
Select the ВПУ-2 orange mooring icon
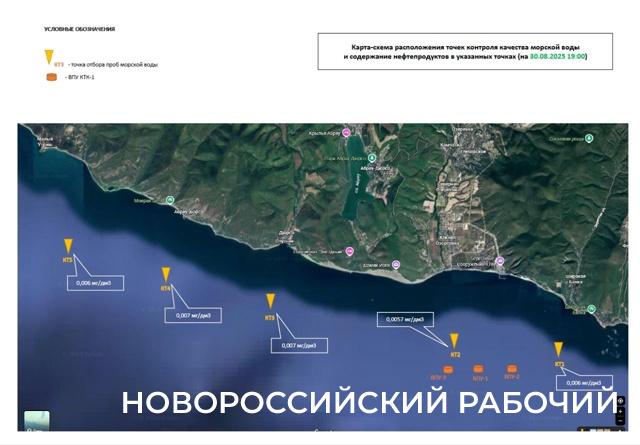pyautogui.click(x=512, y=369)
